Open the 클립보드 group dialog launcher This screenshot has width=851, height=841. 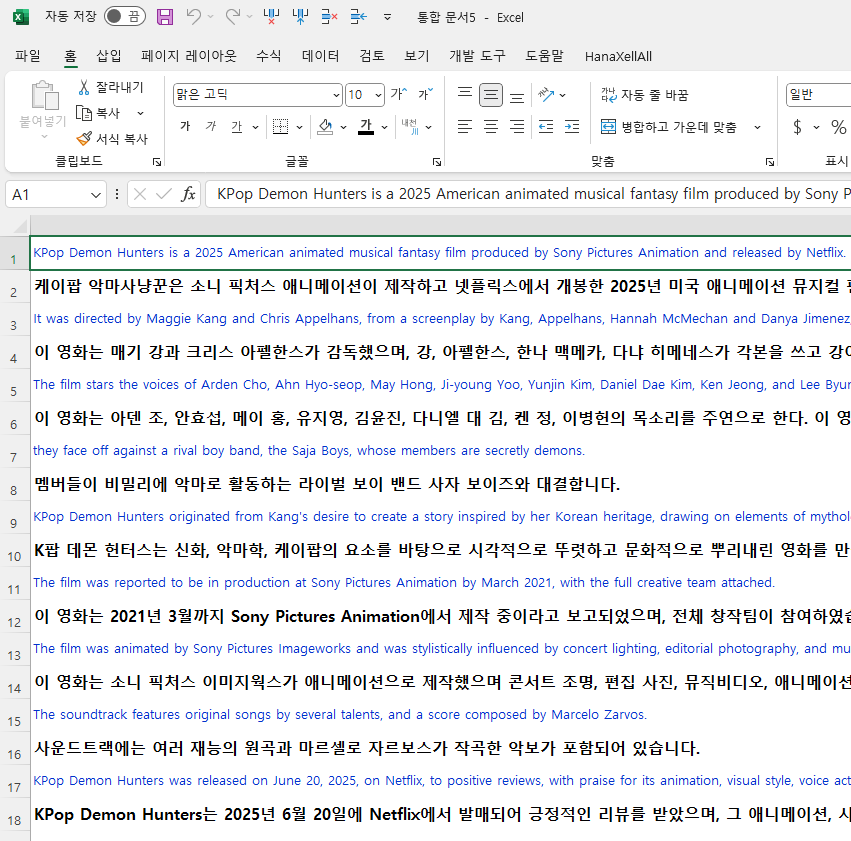157,162
